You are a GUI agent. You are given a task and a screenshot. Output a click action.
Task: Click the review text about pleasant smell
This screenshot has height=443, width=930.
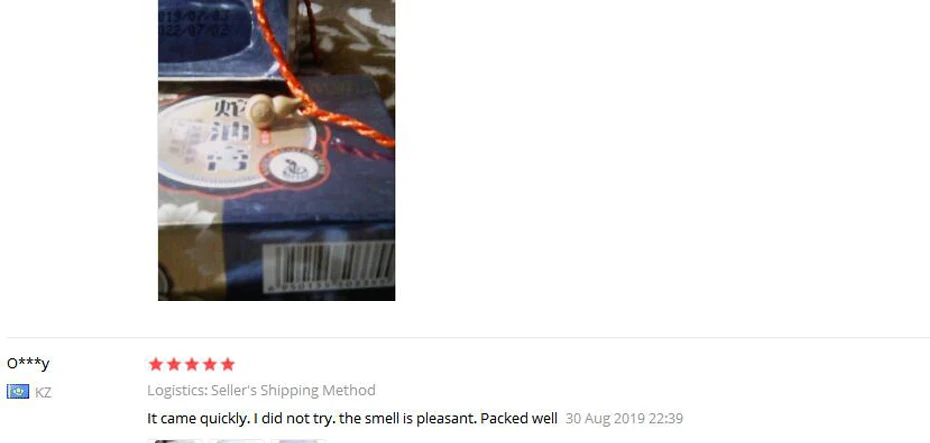coord(352,418)
